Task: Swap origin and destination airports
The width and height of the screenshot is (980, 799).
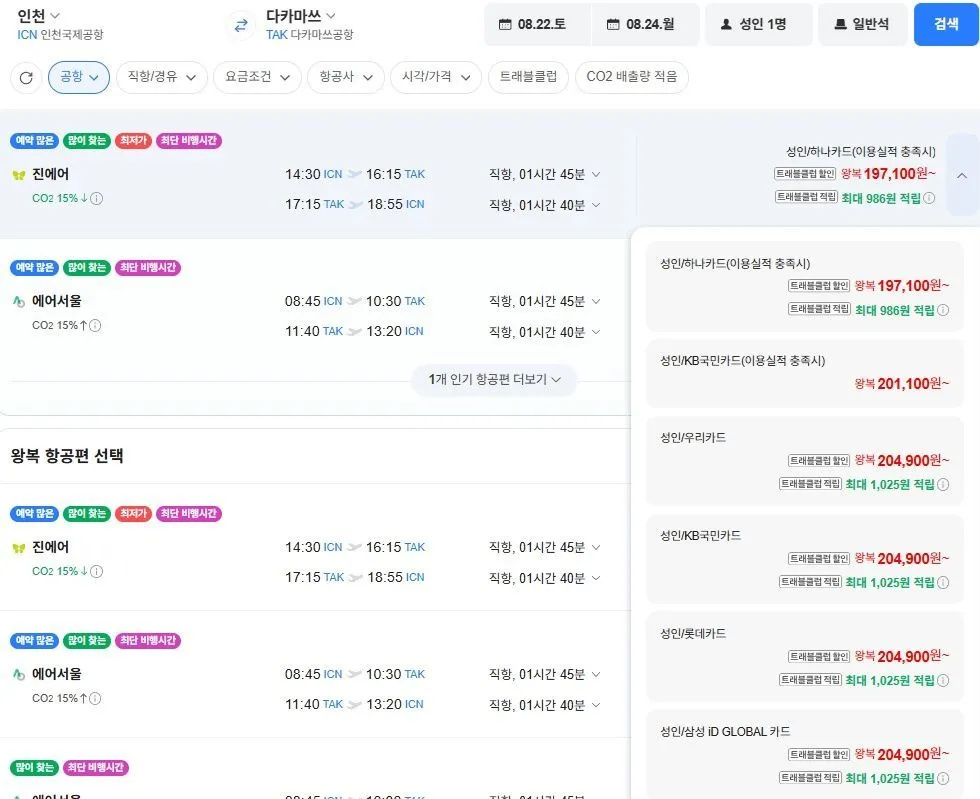Action: click(x=241, y=26)
